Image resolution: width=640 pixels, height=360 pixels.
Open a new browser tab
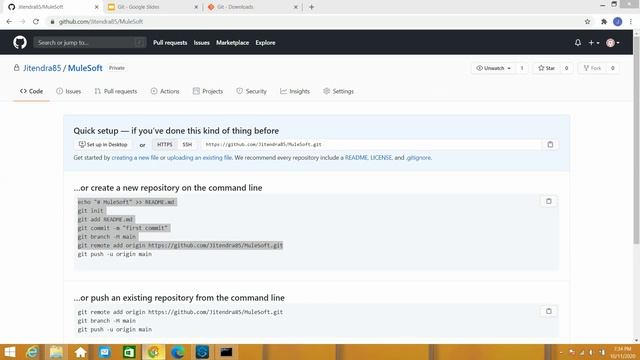click(x=311, y=7)
